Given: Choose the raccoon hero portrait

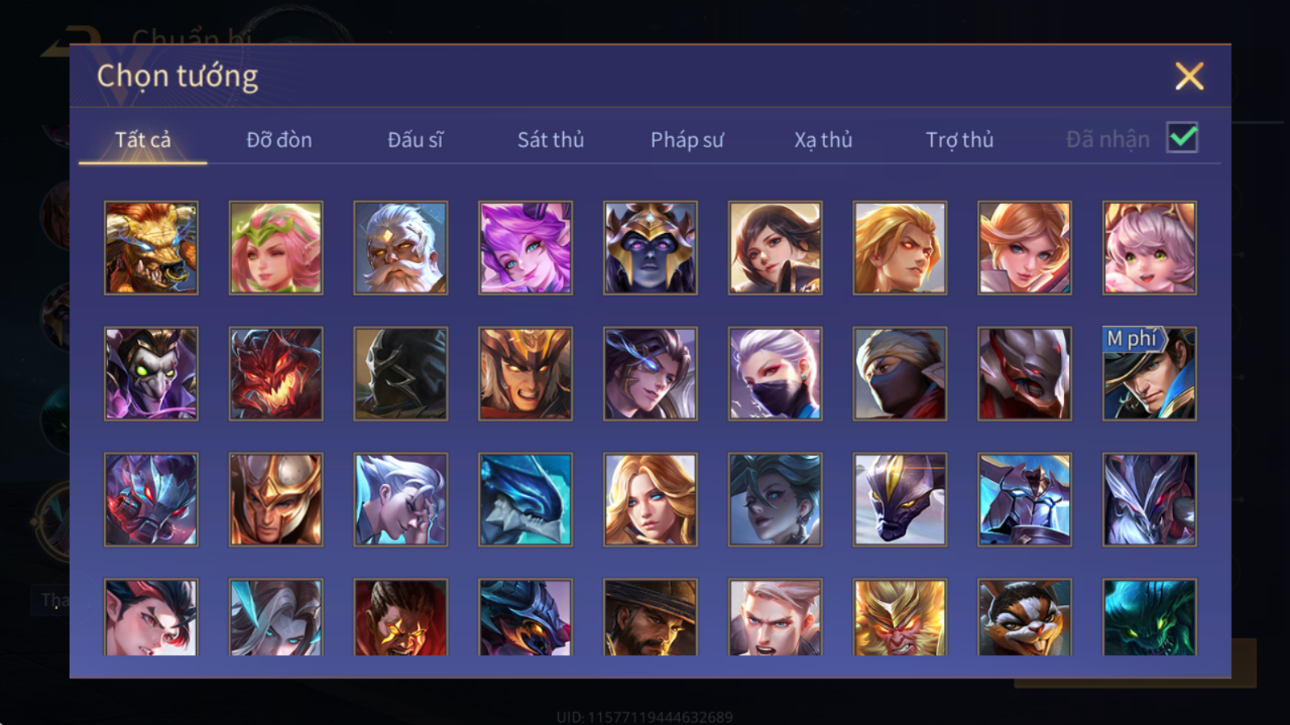Looking at the screenshot, I should (x=1024, y=617).
